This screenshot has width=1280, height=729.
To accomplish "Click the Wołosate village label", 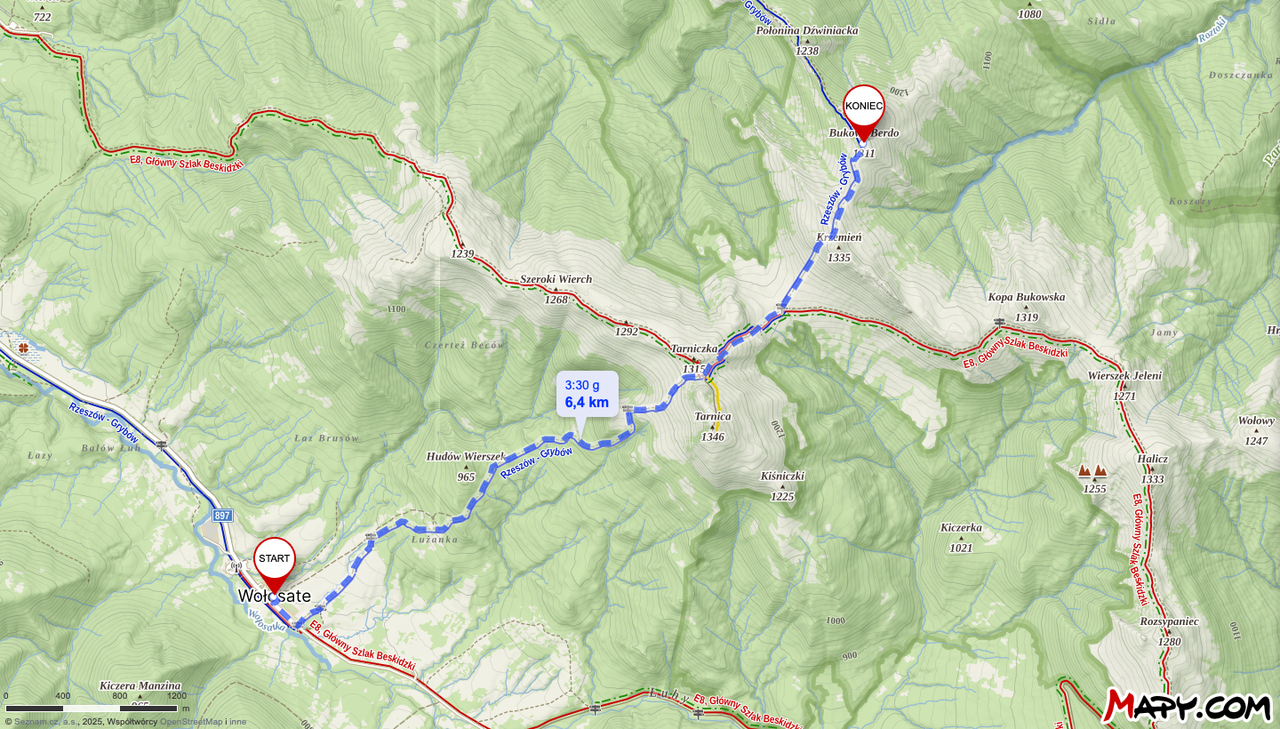I will coord(274,596).
